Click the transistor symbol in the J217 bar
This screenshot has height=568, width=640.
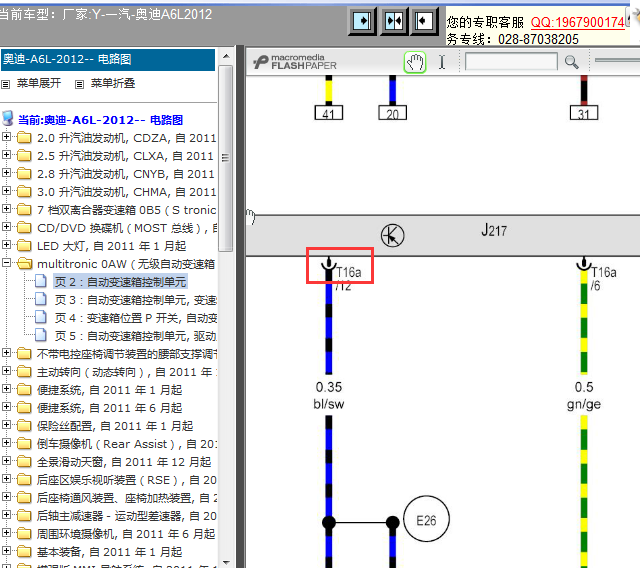(x=392, y=236)
